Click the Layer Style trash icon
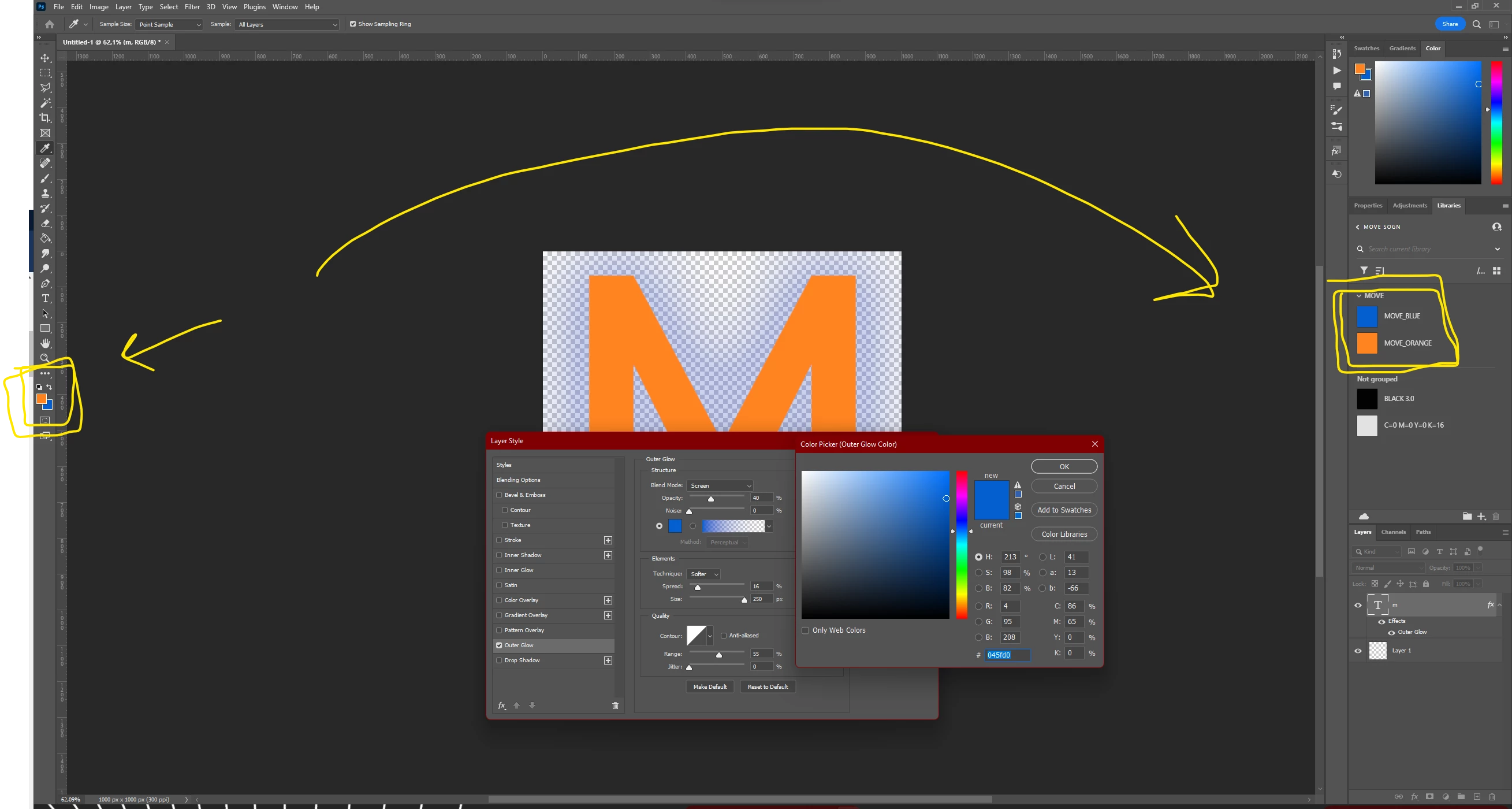 [615, 706]
